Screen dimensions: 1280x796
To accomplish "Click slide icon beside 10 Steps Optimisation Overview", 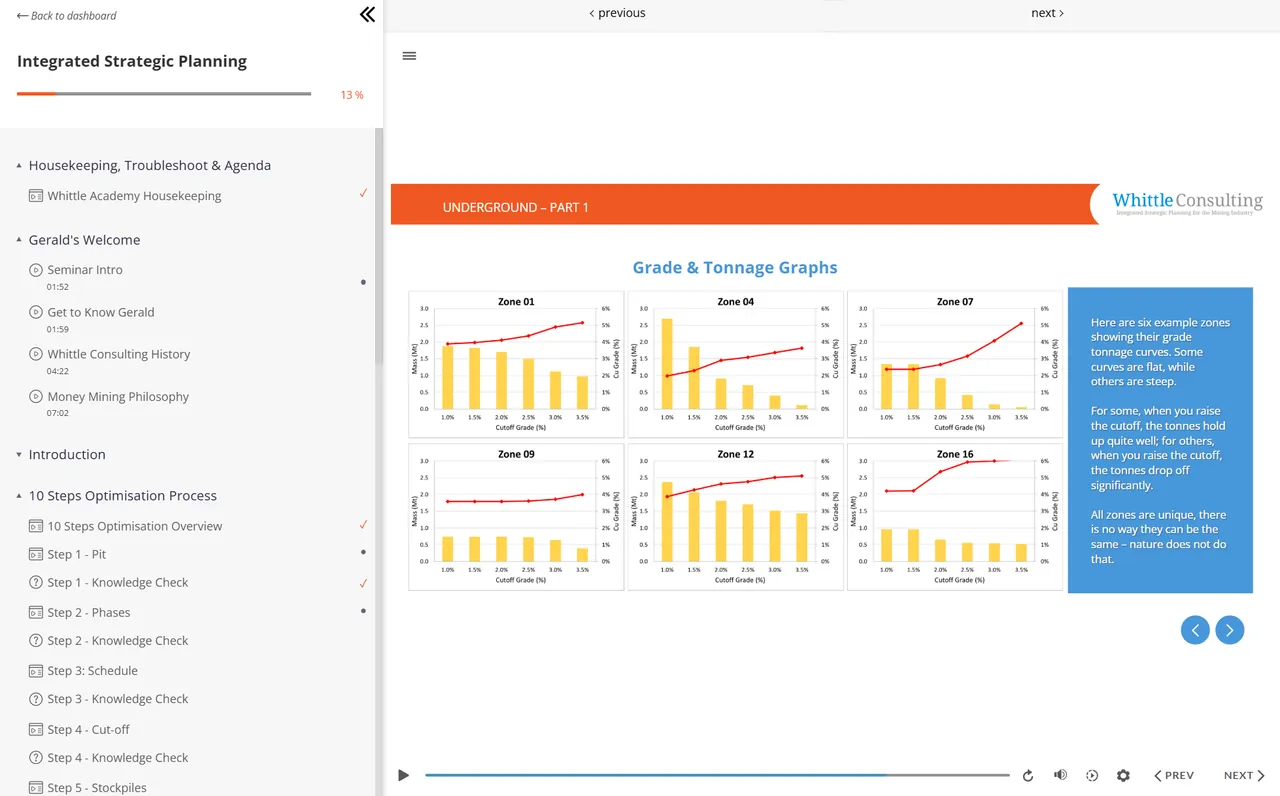I will click(x=36, y=526).
